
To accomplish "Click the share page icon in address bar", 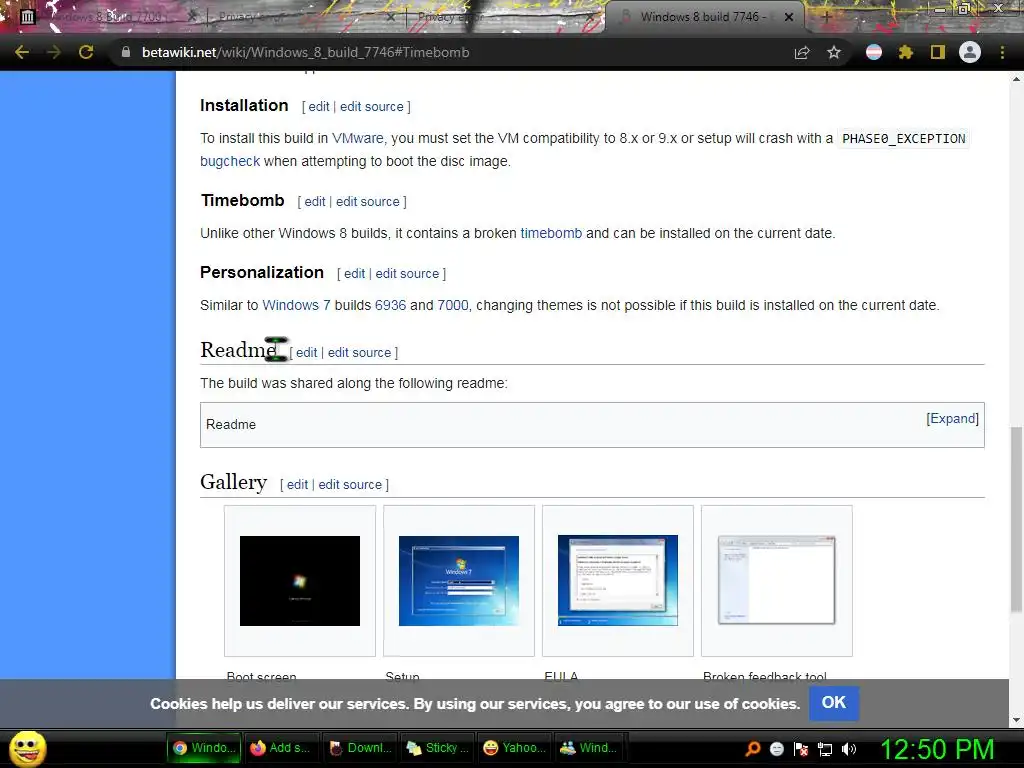I will (802, 52).
